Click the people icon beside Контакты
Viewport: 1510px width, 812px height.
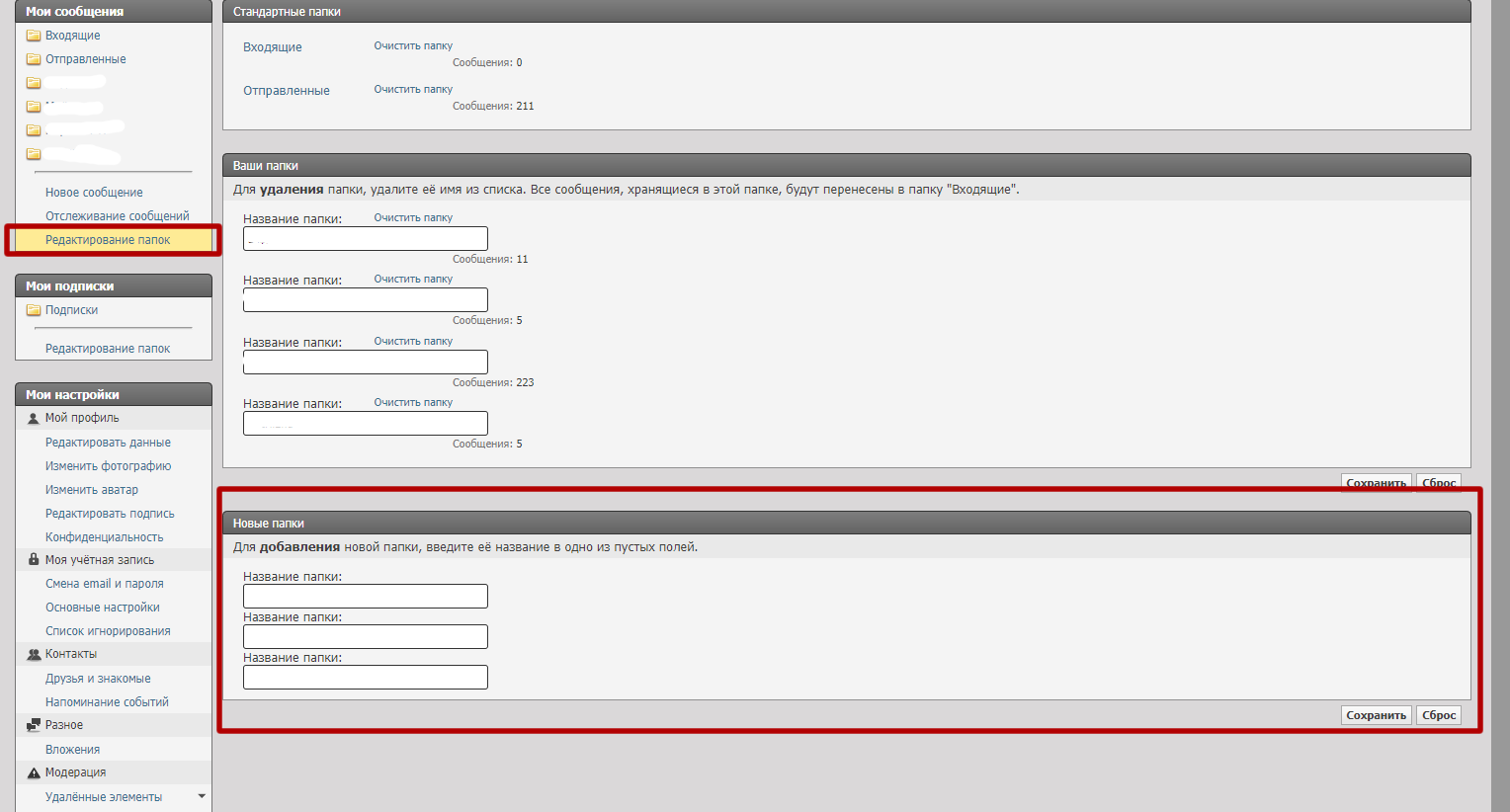[x=34, y=654]
